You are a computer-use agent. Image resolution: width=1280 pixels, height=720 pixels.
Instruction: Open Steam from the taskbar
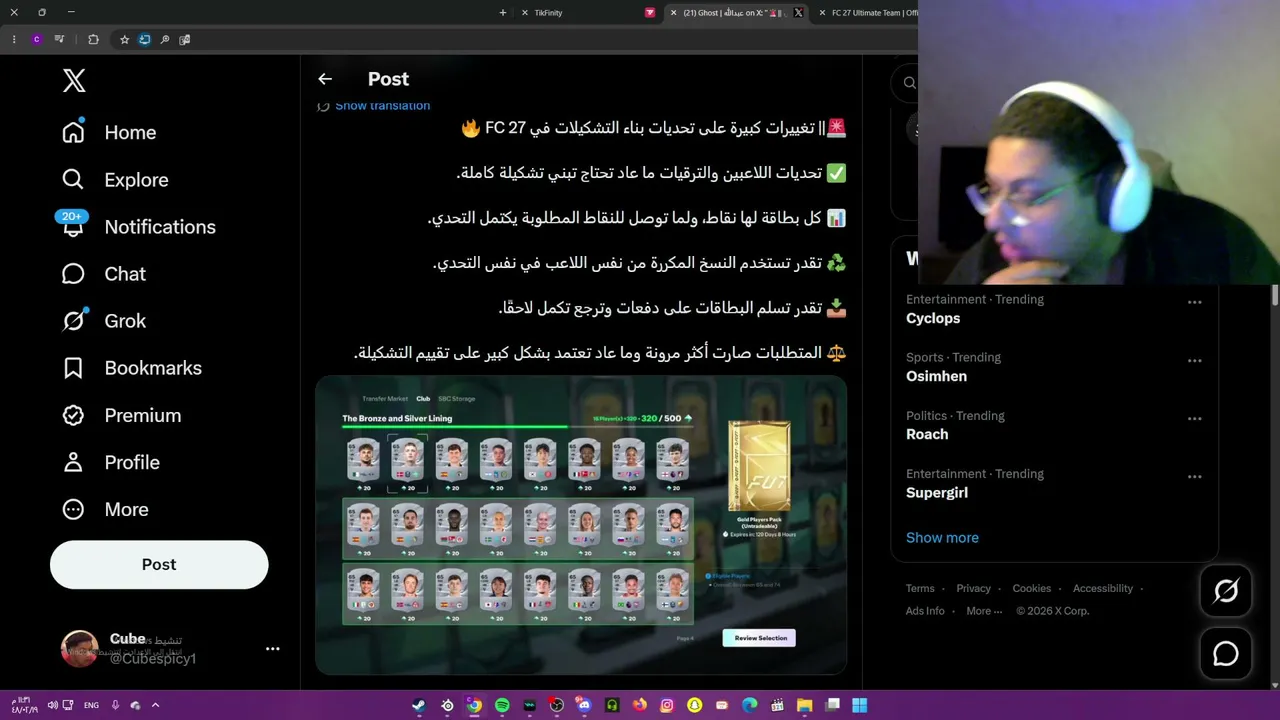419,705
